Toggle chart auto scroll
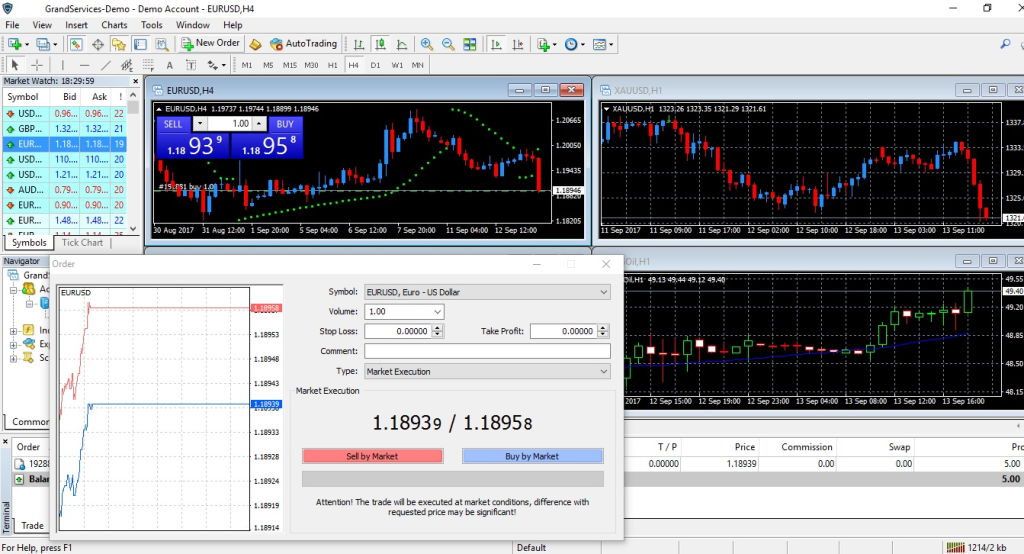This screenshot has height=554, width=1024. click(496, 44)
